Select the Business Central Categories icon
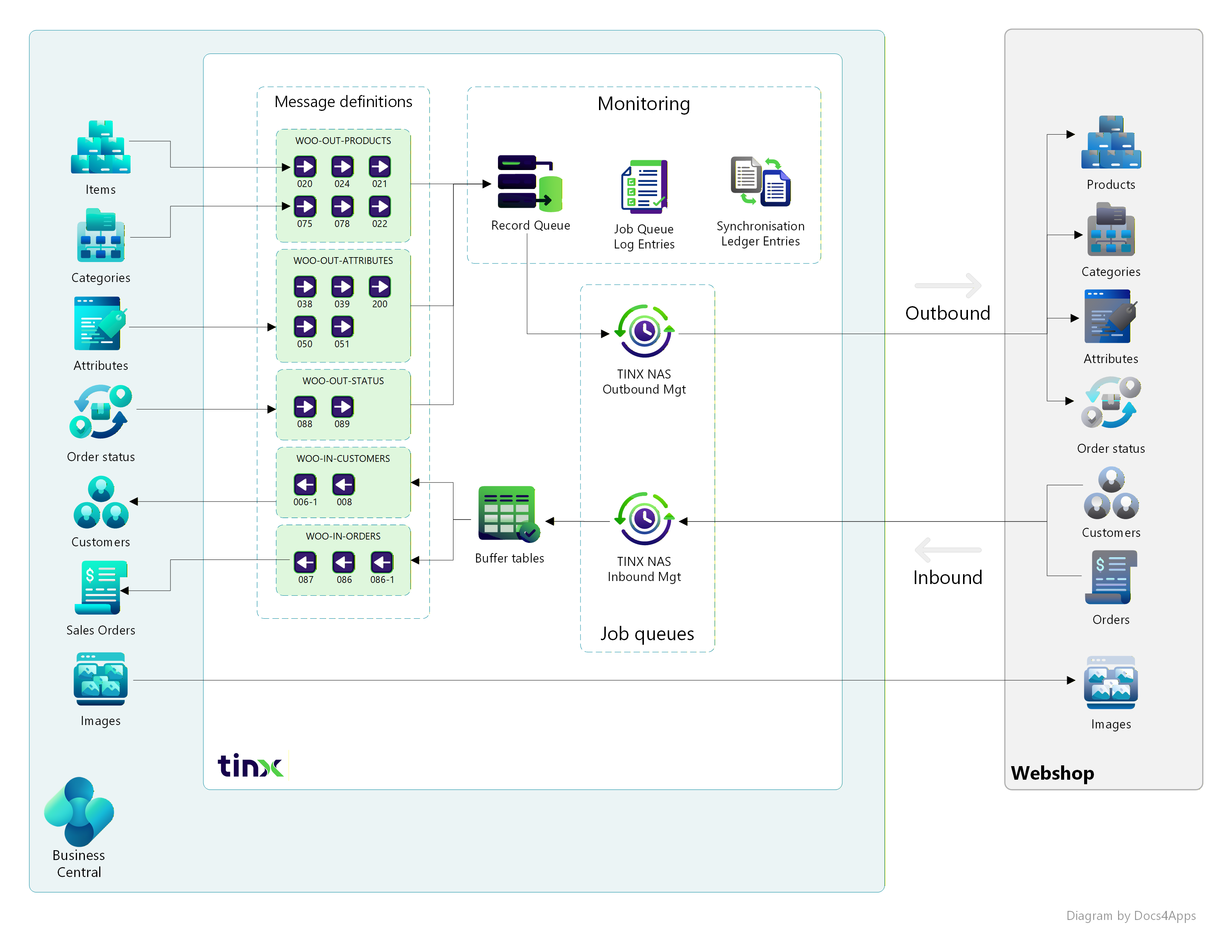The height and width of the screenshot is (952, 1232). pos(100,235)
